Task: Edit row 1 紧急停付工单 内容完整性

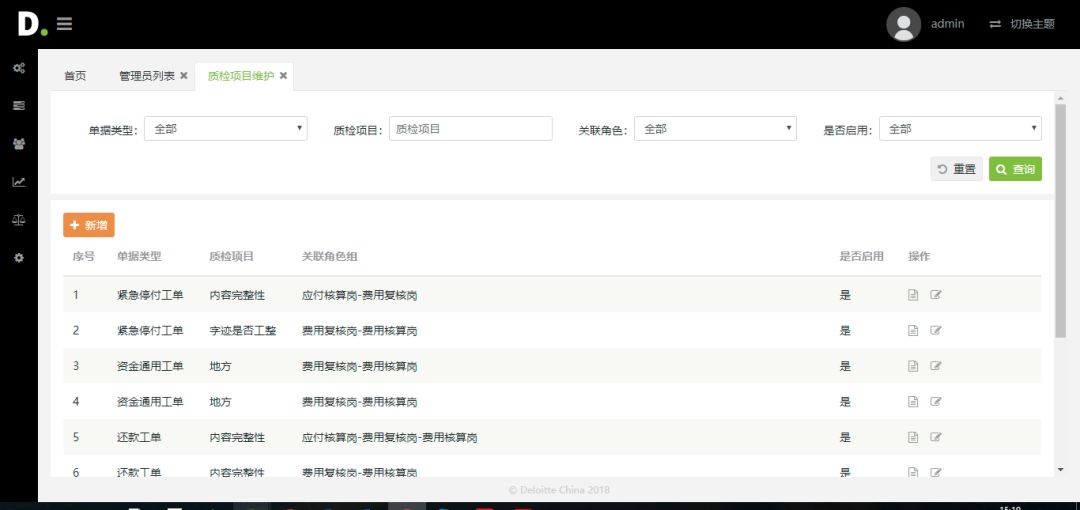Action: [x=935, y=295]
